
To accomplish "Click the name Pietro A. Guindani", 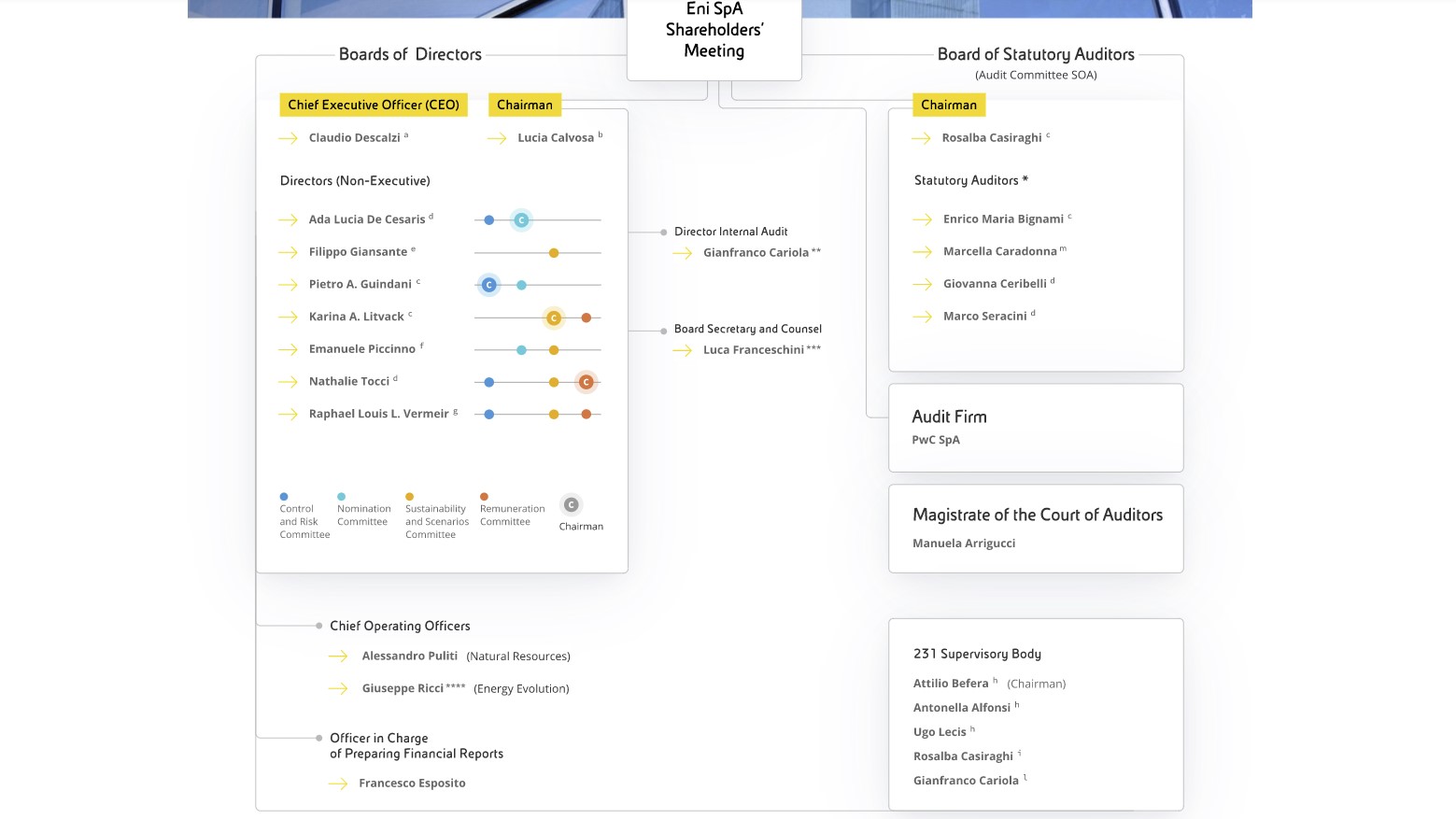I will click(x=360, y=285).
